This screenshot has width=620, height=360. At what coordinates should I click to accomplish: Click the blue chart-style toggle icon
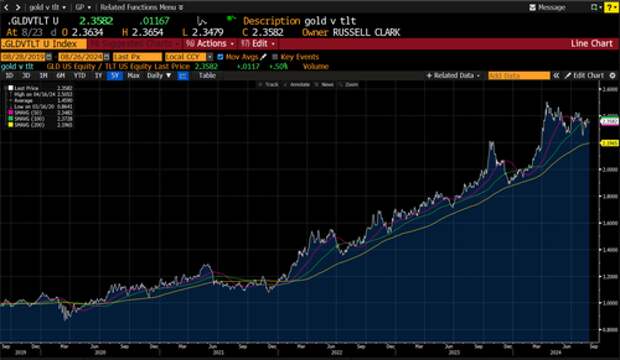tap(183, 76)
